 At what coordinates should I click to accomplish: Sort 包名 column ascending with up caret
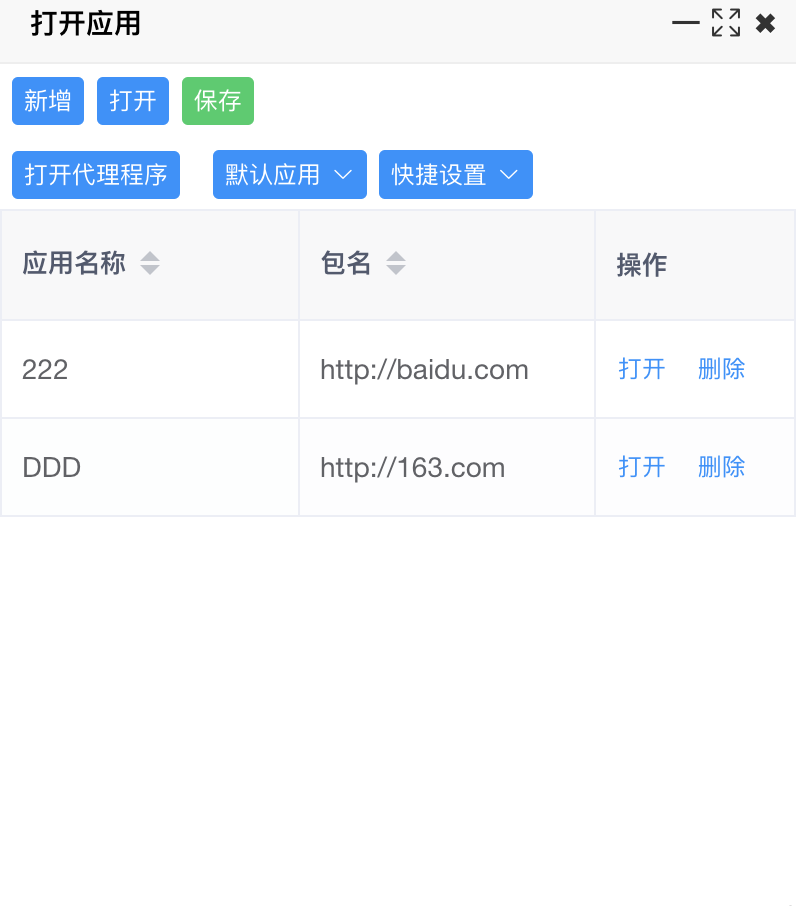pos(396,257)
